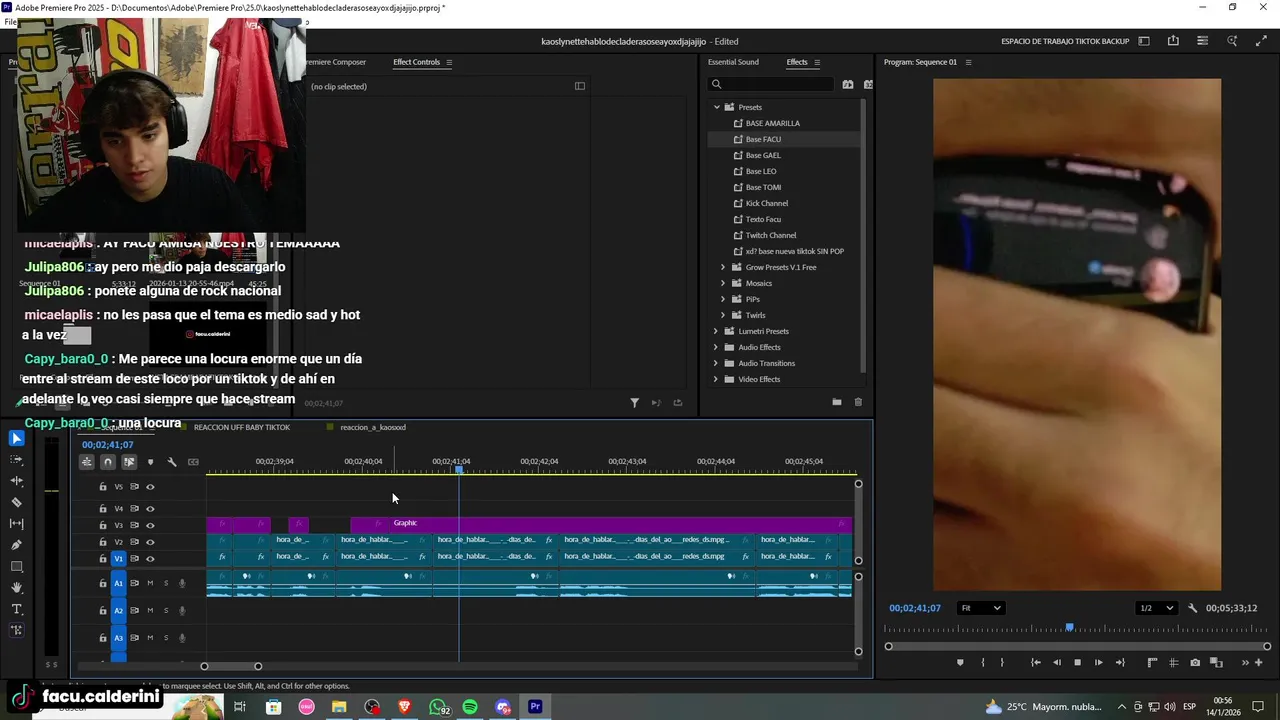Click the Effects search field
The width and height of the screenshot is (1280, 720).
[x=770, y=84]
